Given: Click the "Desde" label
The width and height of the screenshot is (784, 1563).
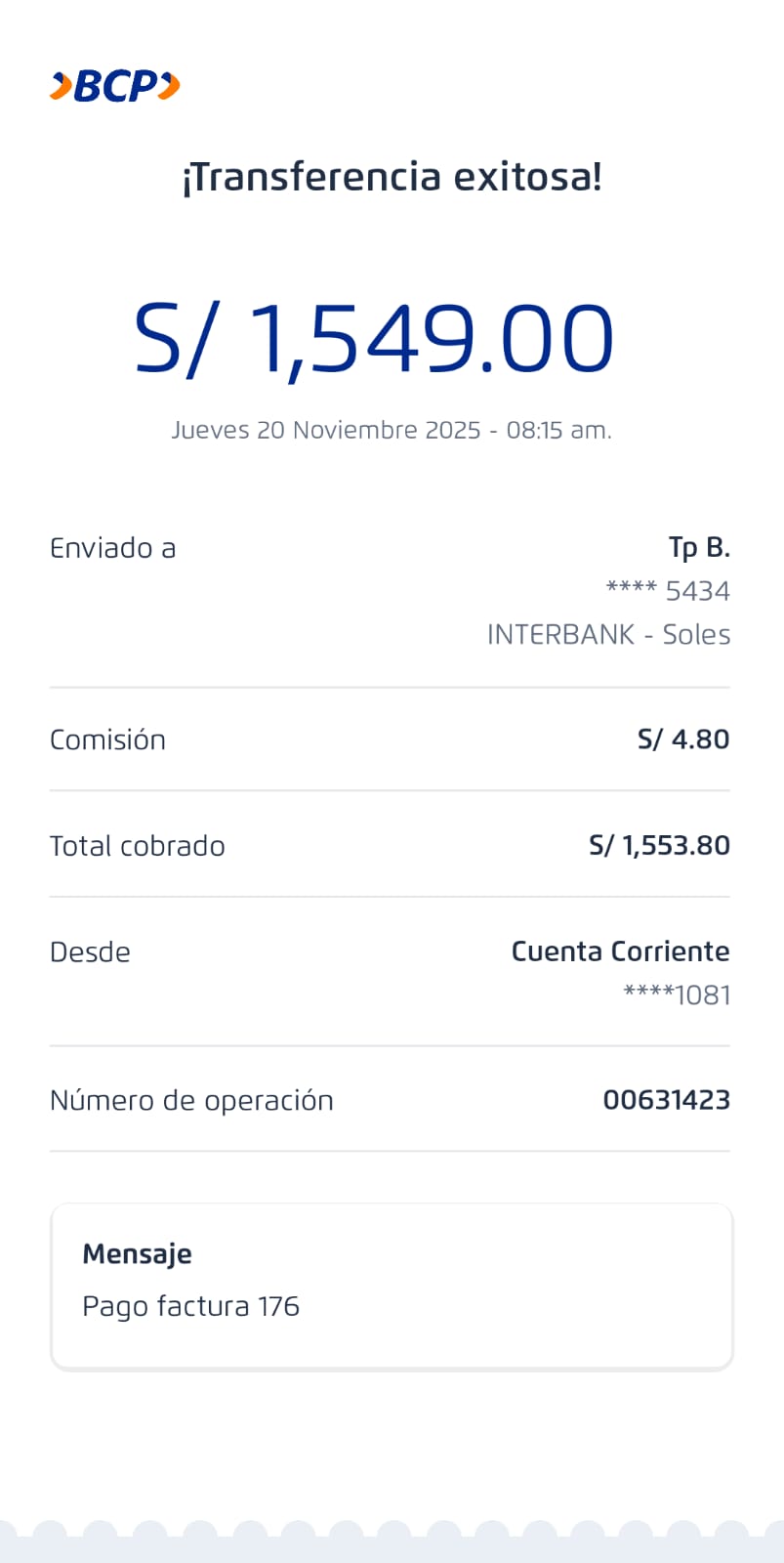Looking at the screenshot, I should click(x=90, y=952).
